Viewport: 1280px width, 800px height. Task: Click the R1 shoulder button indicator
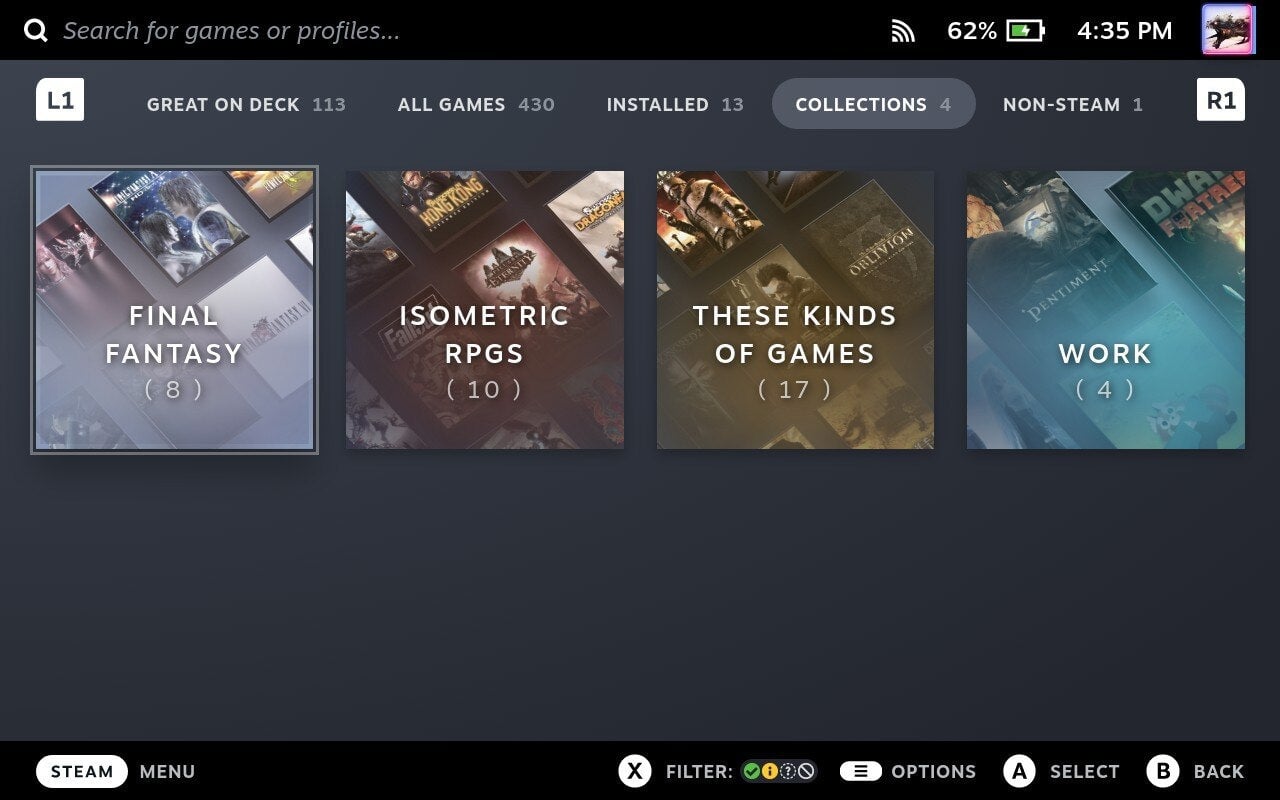click(1220, 99)
